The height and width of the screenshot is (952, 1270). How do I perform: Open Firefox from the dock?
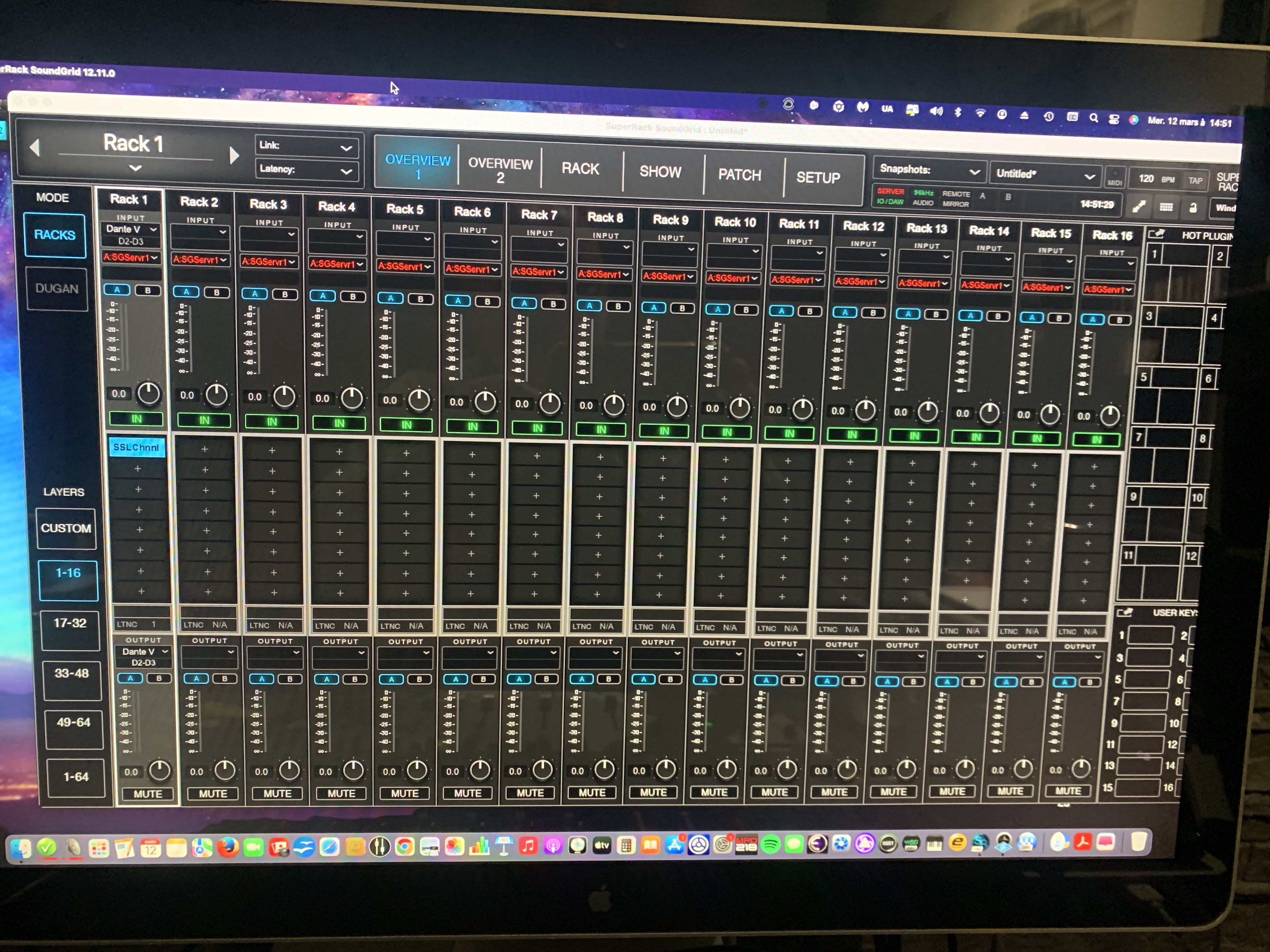click(228, 847)
